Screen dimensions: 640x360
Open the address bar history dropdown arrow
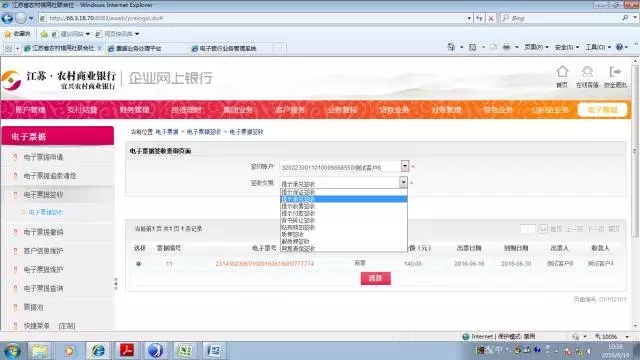469,18
